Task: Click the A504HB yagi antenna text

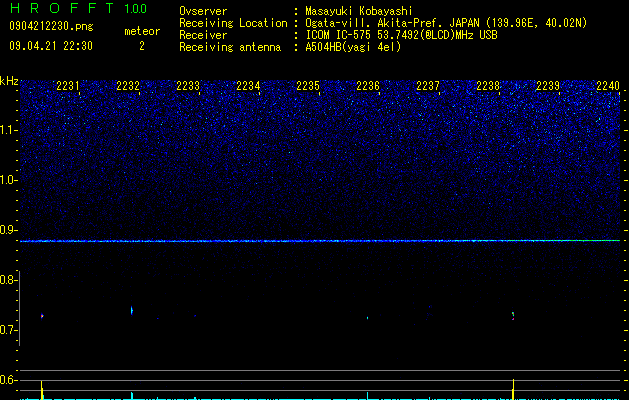Action: pos(353,47)
